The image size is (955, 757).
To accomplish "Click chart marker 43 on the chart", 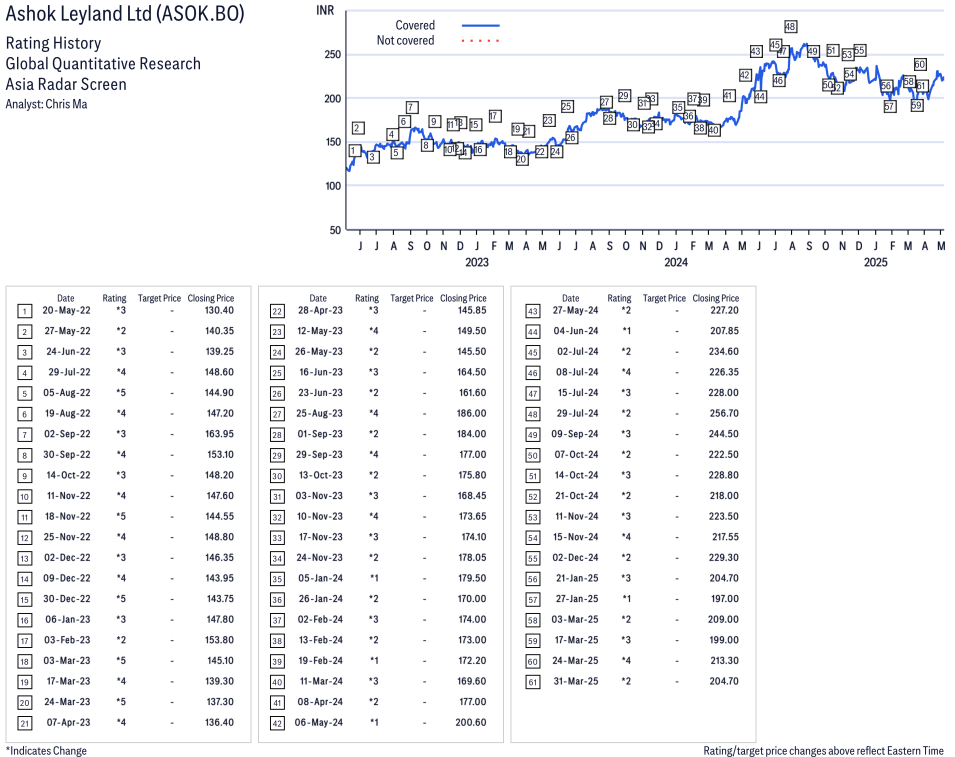I will pos(756,52).
